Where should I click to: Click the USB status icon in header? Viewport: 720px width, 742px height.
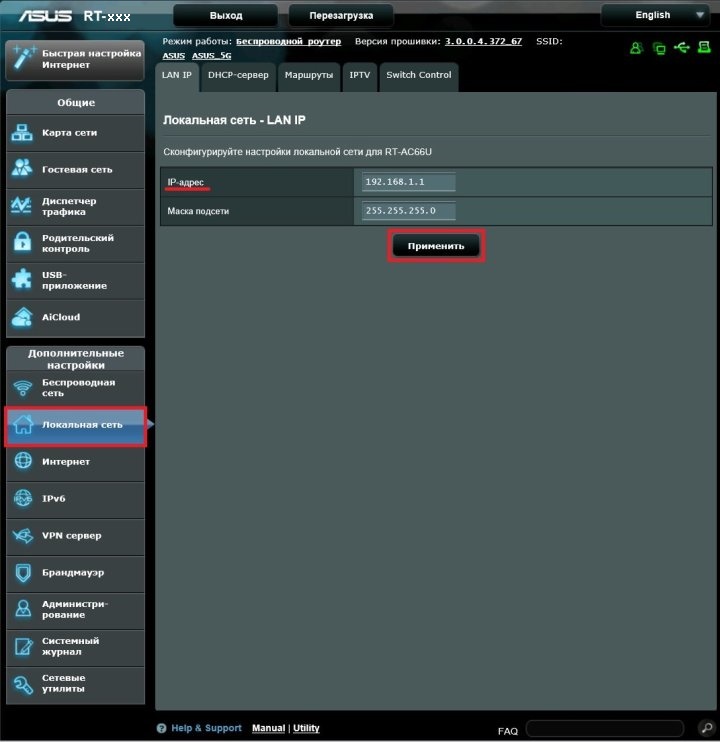[x=682, y=47]
